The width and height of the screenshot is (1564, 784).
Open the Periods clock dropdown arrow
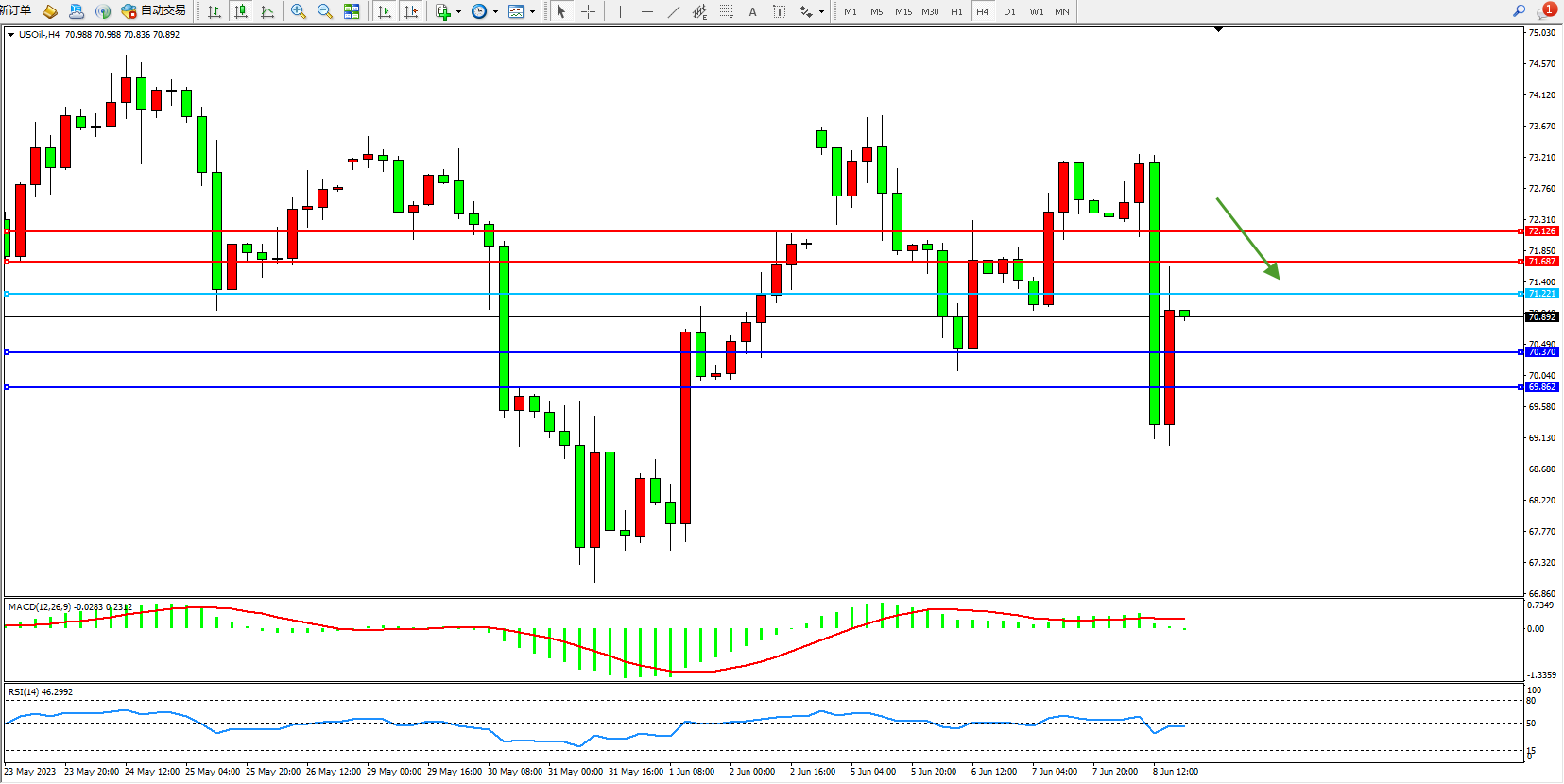[x=495, y=12]
